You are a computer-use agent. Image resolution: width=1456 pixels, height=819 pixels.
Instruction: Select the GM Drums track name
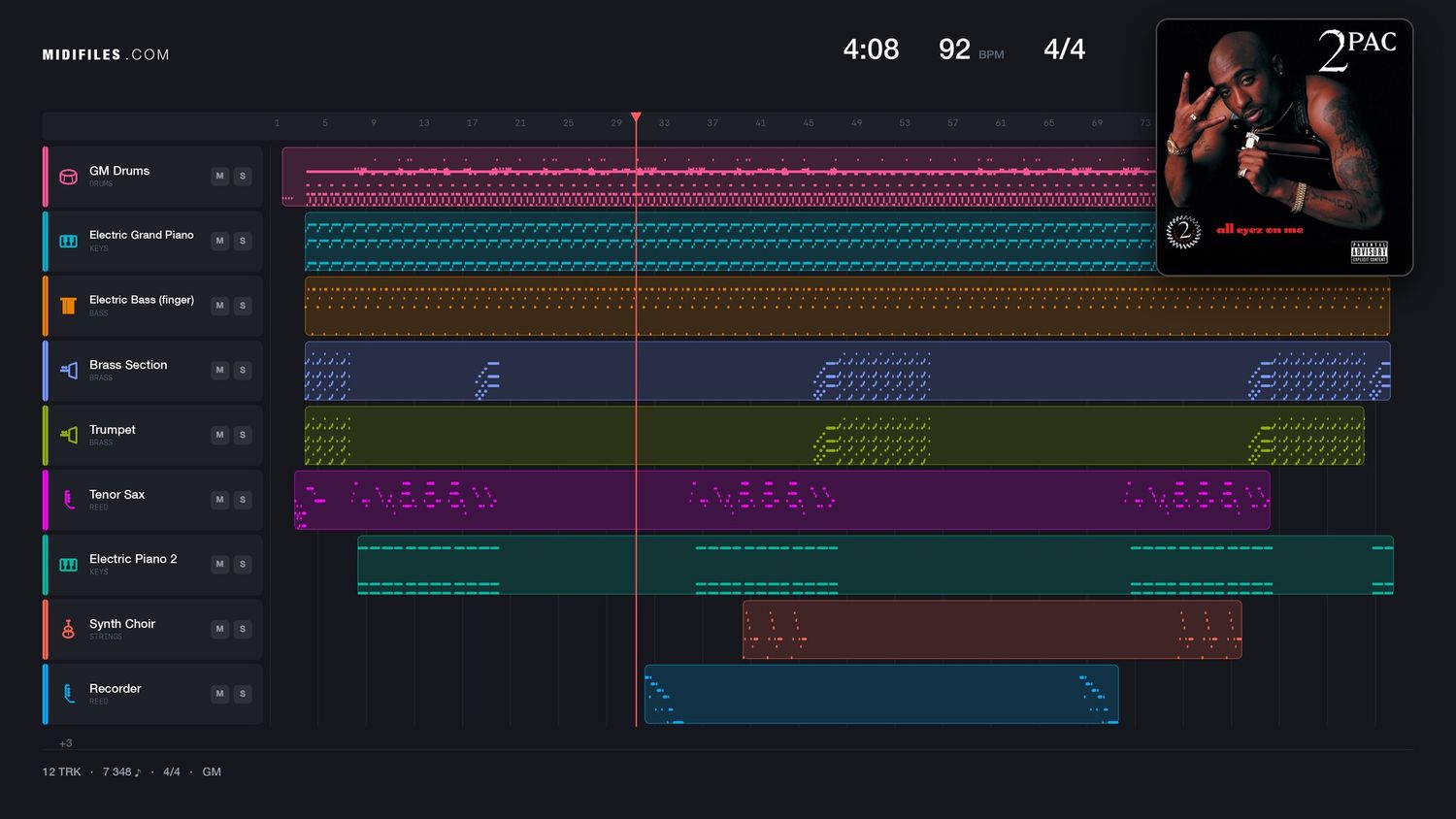pyautogui.click(x=119, y=171)
